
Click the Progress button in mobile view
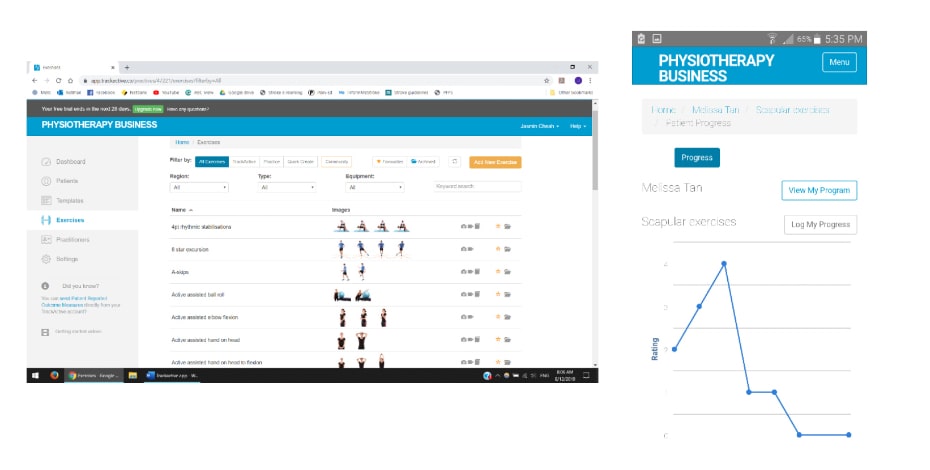click(x=697, y=157)
